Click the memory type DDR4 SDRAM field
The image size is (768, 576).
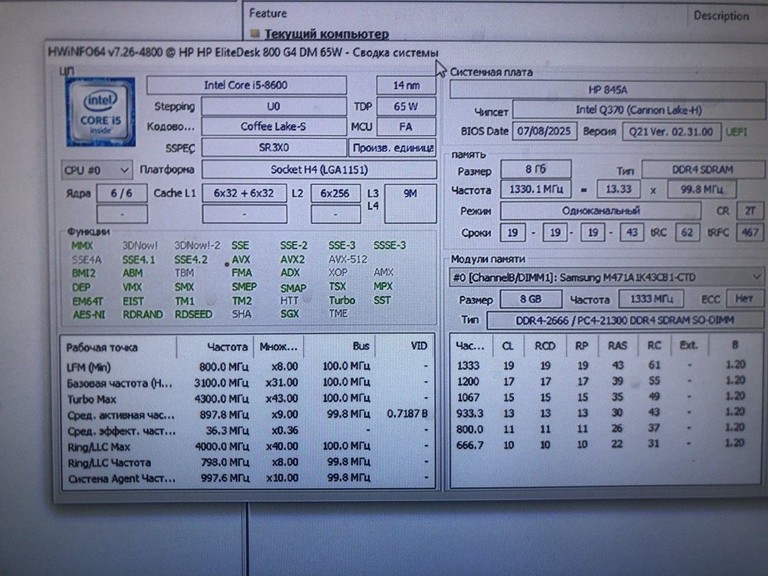click(x=703, y=169)
